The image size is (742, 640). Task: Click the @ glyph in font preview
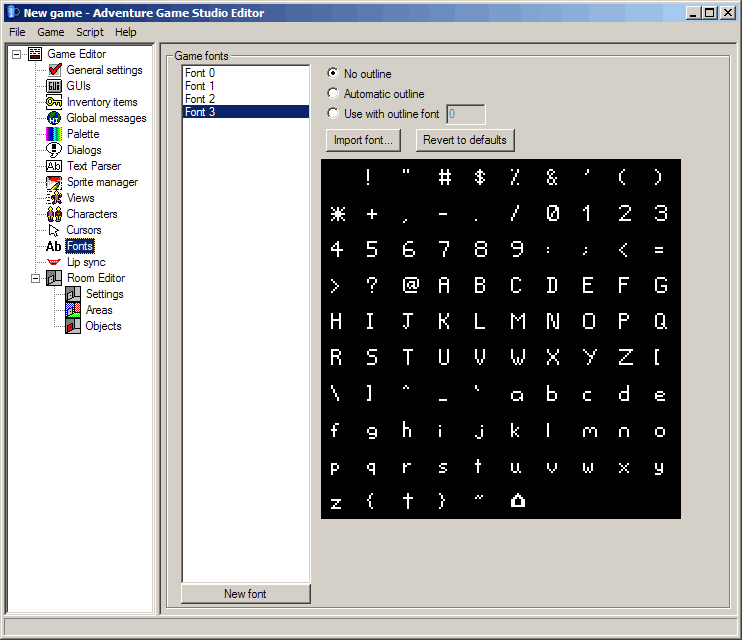point(410,285)
